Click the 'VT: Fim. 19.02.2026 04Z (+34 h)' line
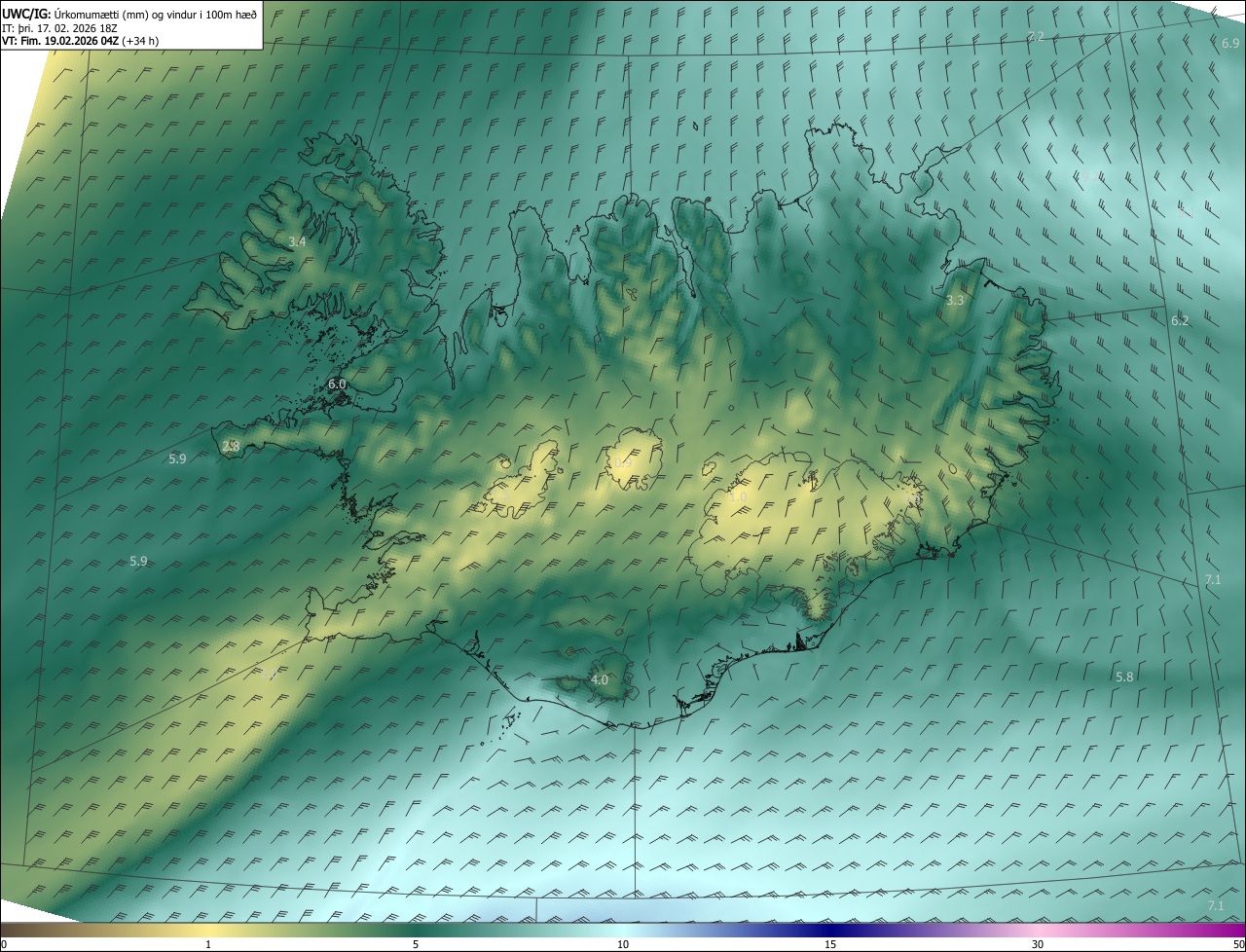Viewport: 1246px width, 952px height. [x=81, y=41]
